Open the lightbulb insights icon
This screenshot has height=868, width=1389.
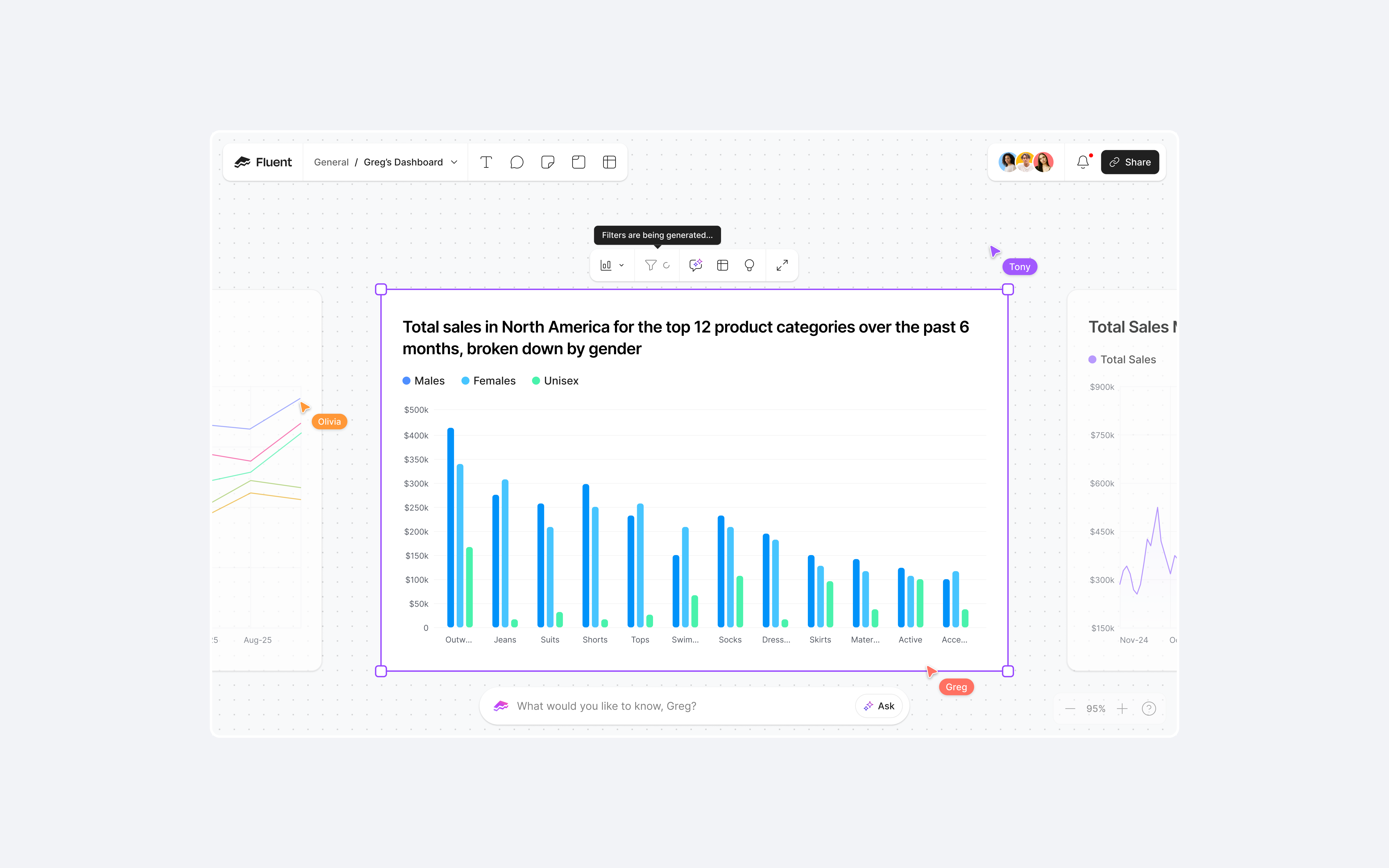(749, 265)
